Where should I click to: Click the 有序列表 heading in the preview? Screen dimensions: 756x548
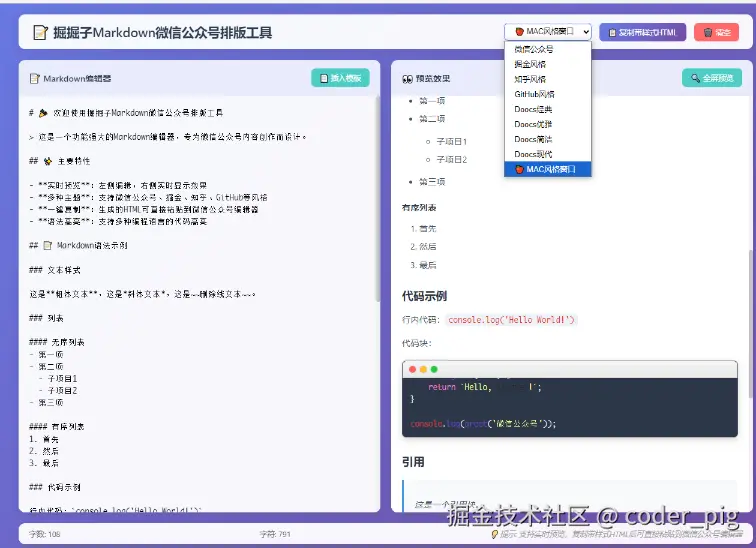tap(419, 208)
